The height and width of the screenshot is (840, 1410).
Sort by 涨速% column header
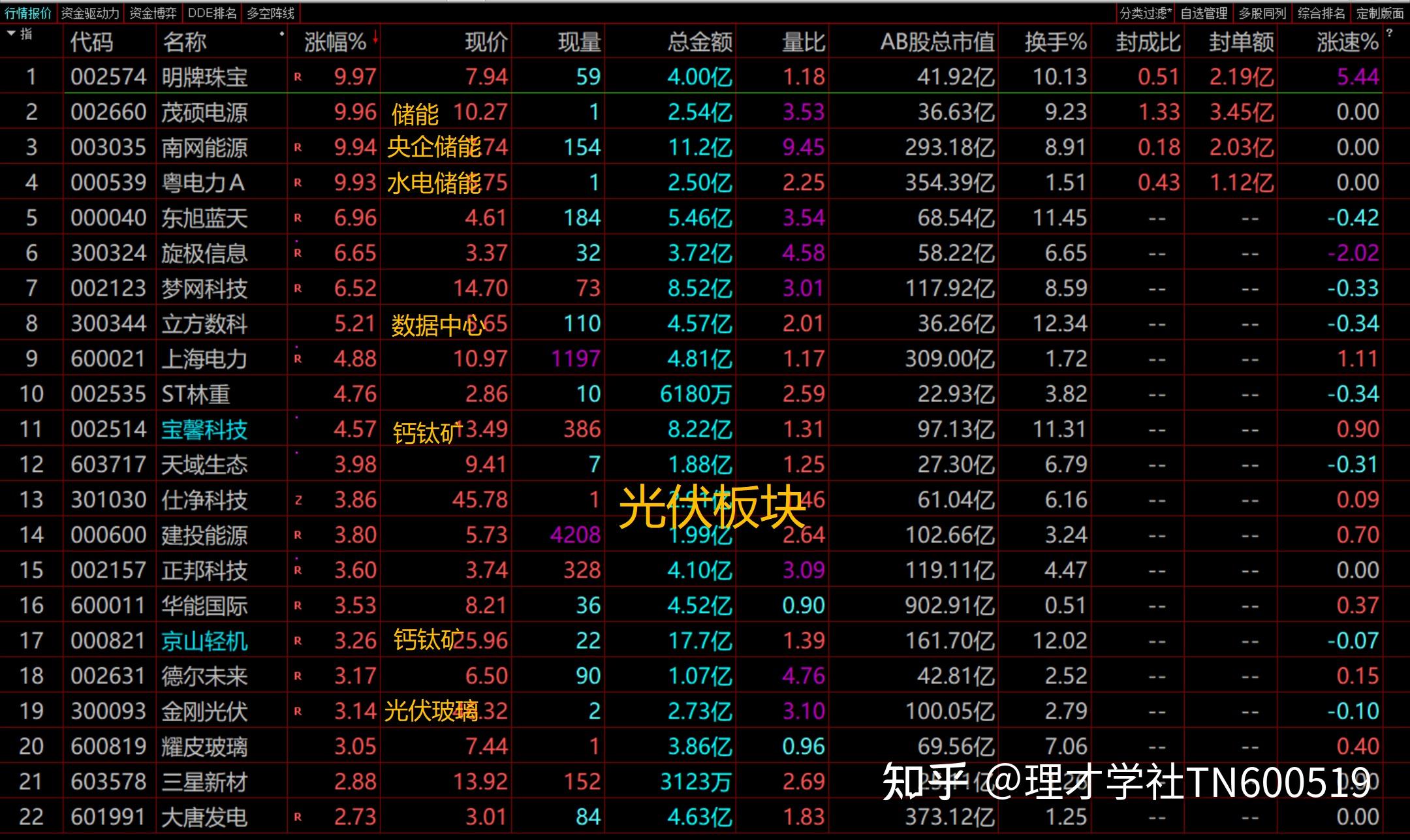1347,42
